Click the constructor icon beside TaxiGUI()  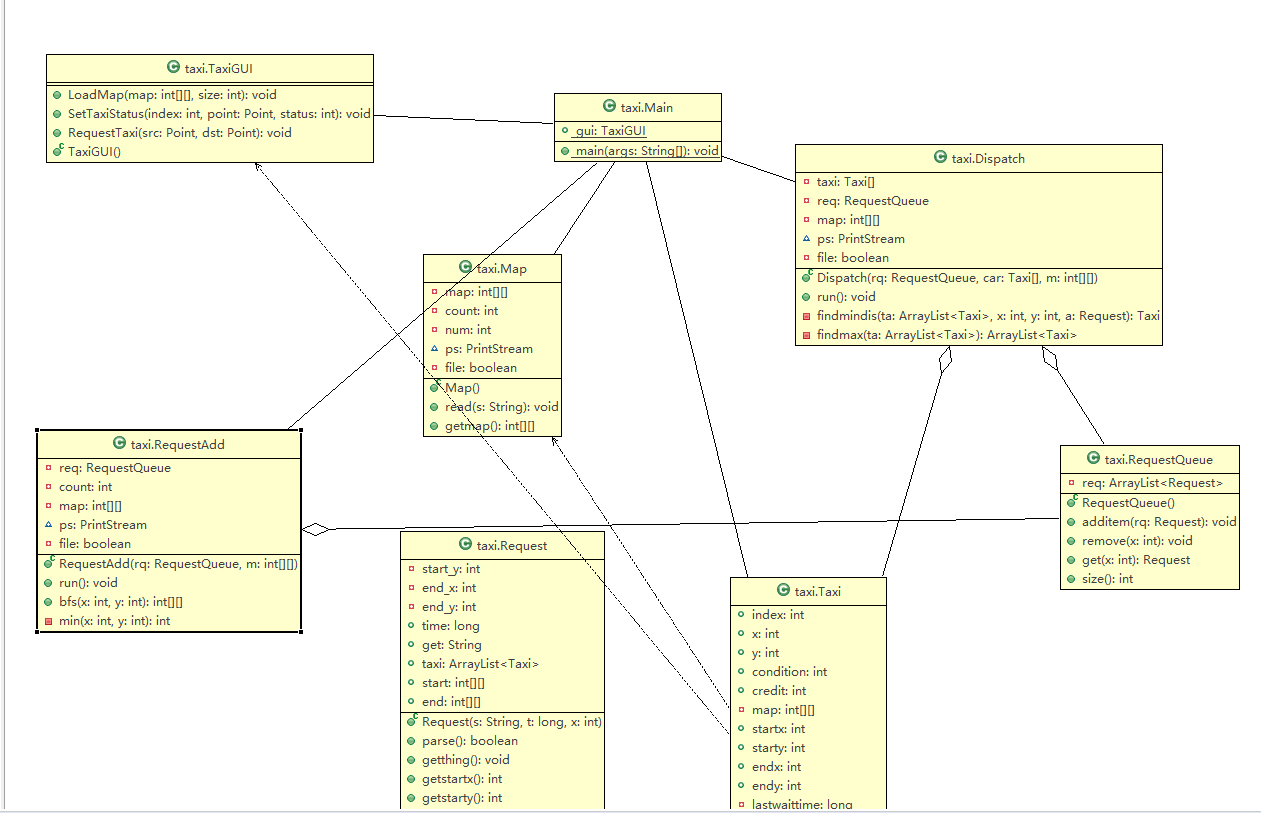[x=57, y=151]
